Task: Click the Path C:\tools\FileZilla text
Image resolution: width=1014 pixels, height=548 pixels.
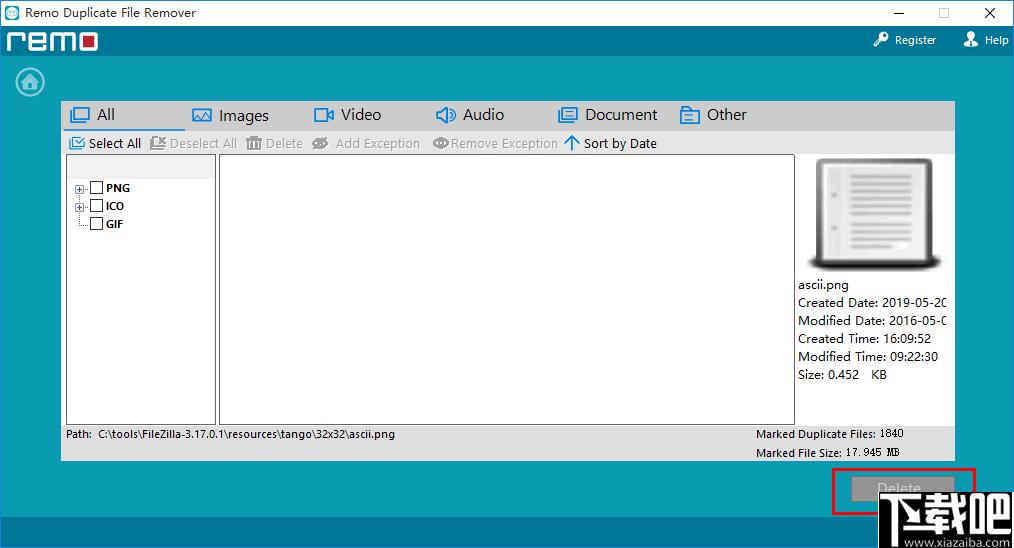Action: click(230, 434)
